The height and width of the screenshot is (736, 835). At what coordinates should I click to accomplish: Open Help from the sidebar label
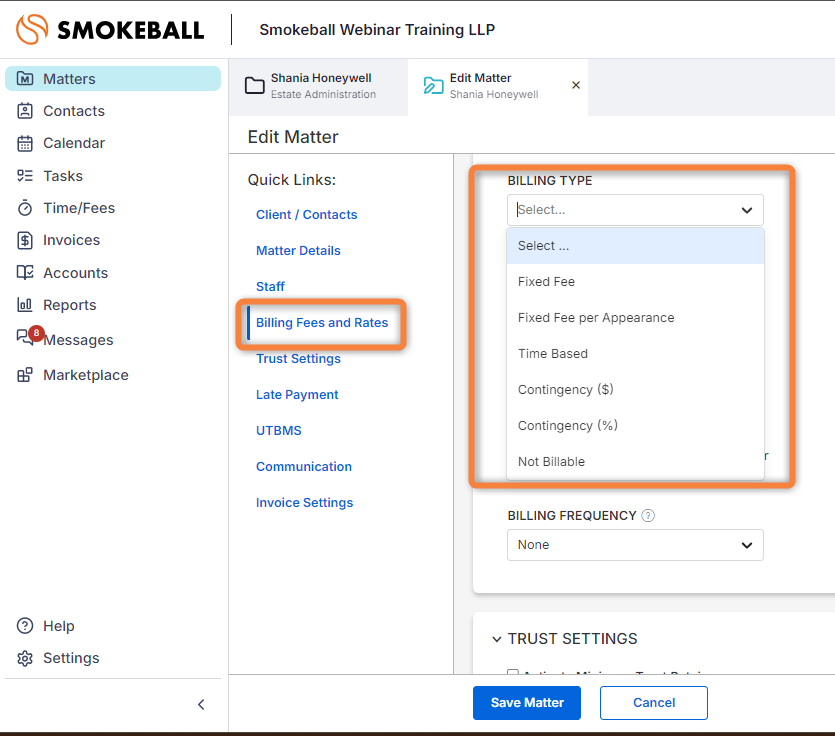coord(59,626)
